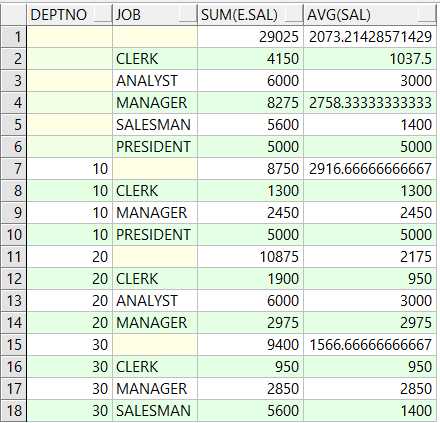The image size is (440, 423).
Task: Select MANAGER in row 4
Action: [x=155, y=103]
